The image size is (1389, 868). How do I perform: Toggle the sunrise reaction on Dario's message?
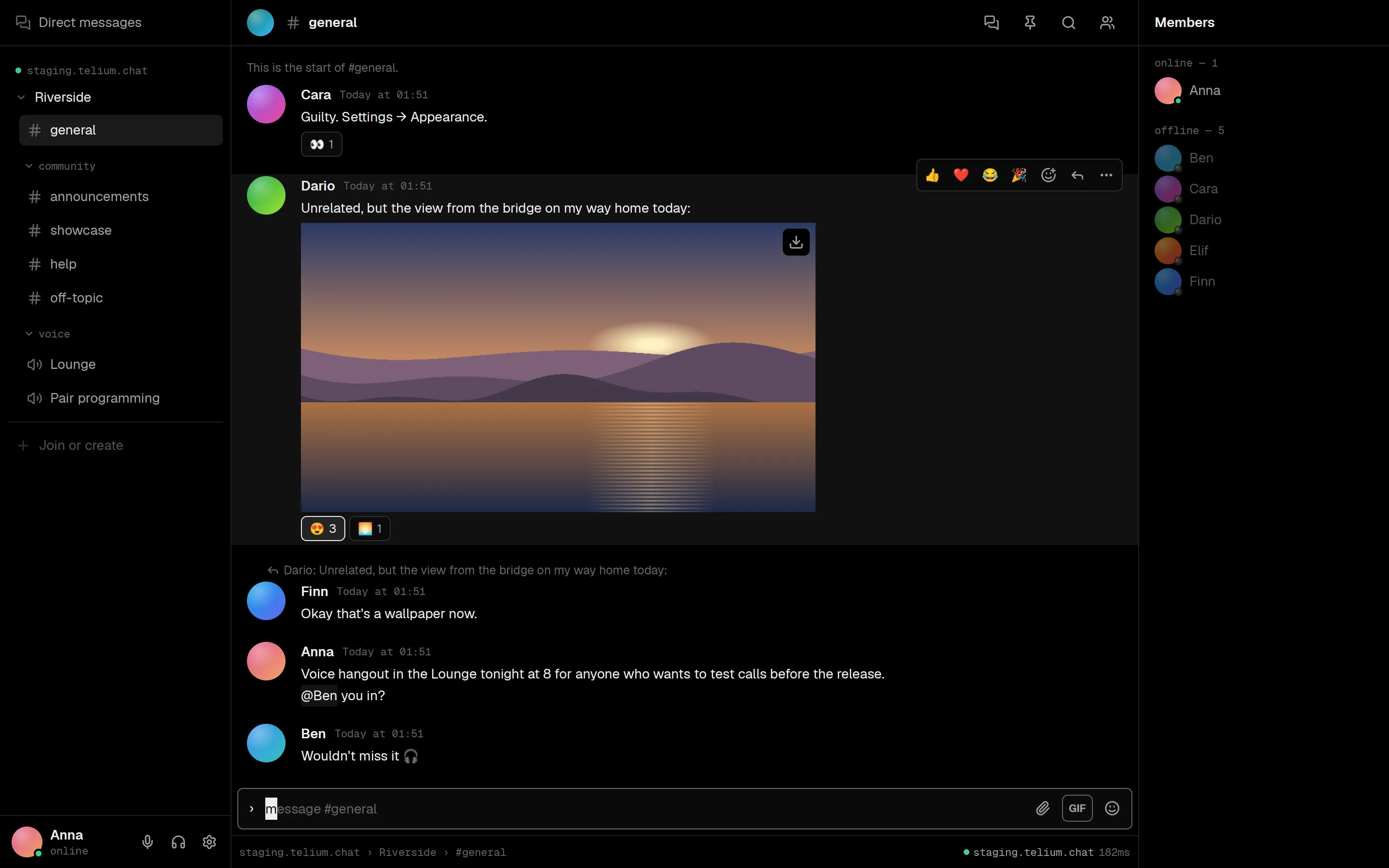tap(369, 529)
